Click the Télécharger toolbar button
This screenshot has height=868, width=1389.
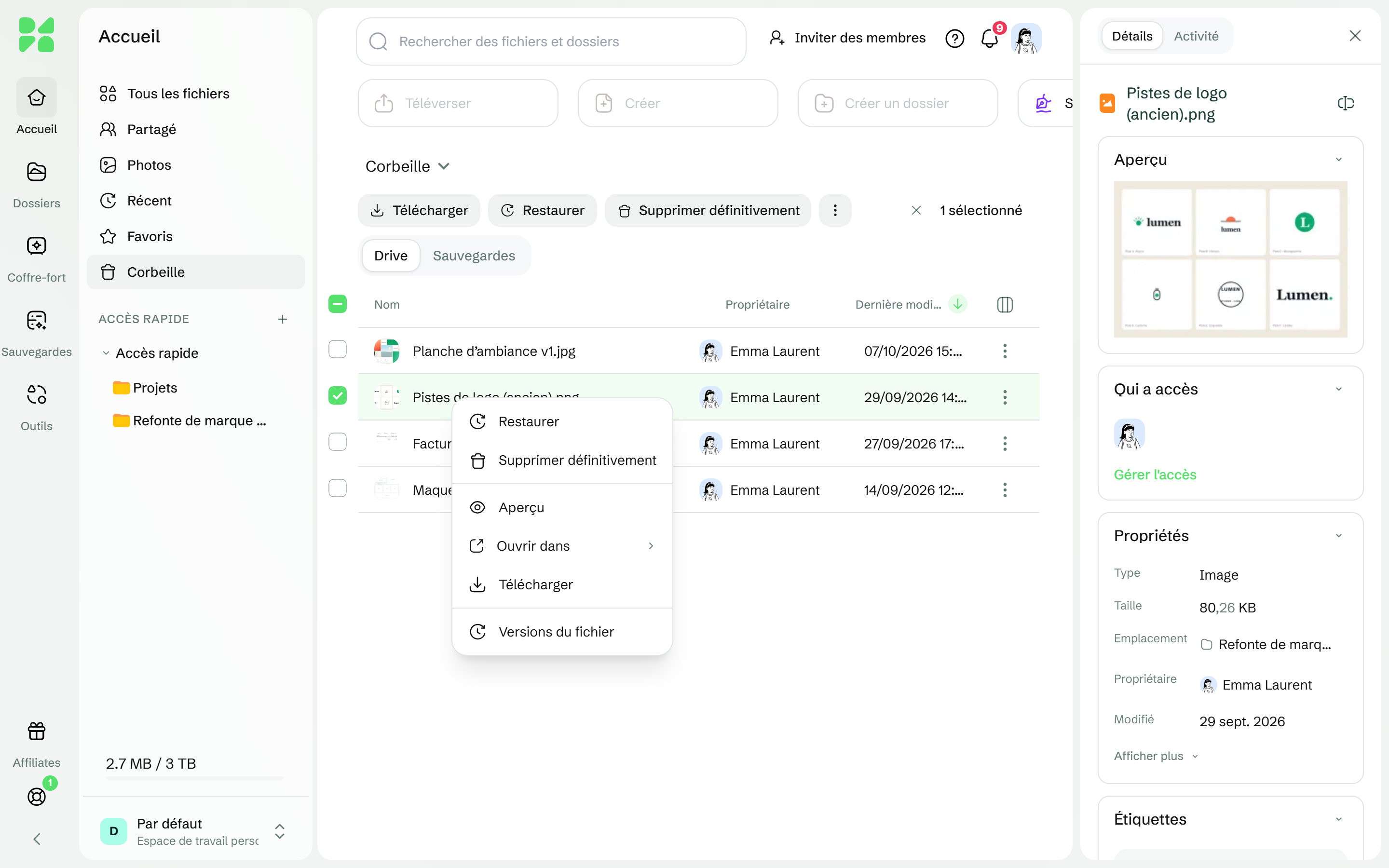pyautogui.click(x=419, y=210)
